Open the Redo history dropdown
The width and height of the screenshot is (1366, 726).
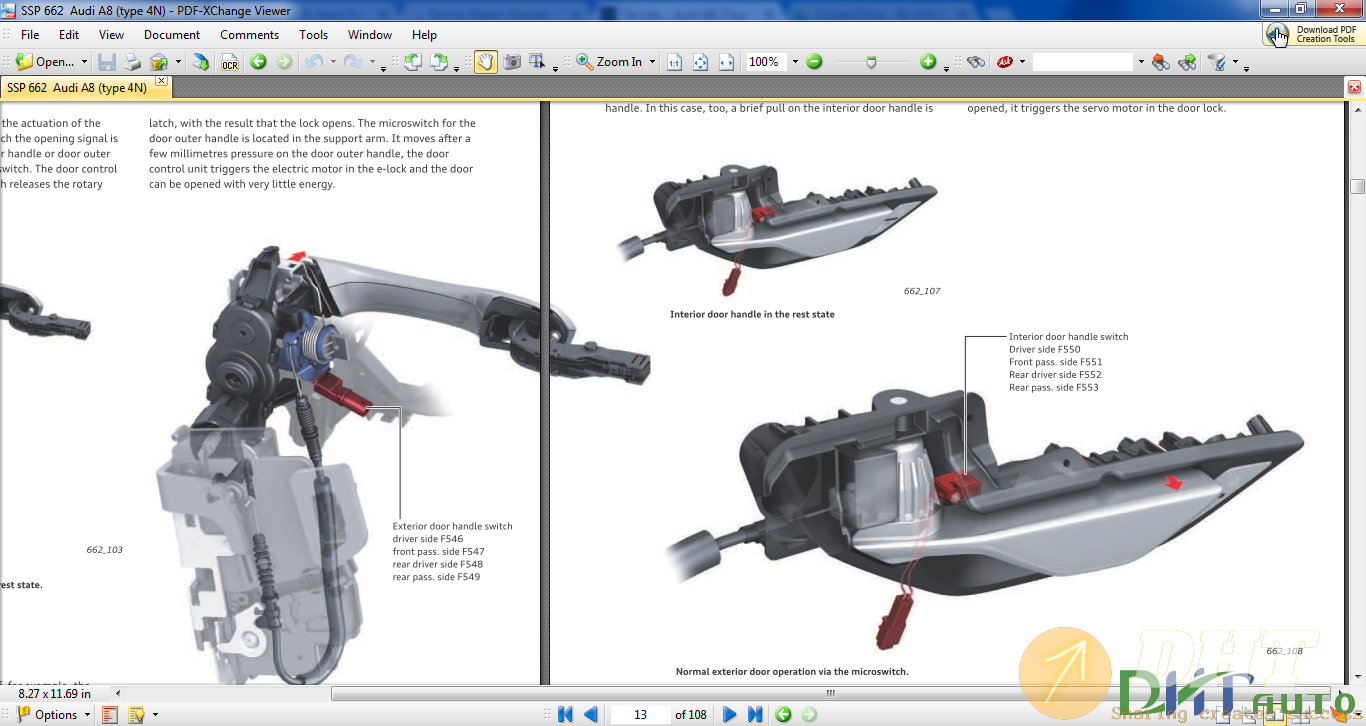[372, 62]
